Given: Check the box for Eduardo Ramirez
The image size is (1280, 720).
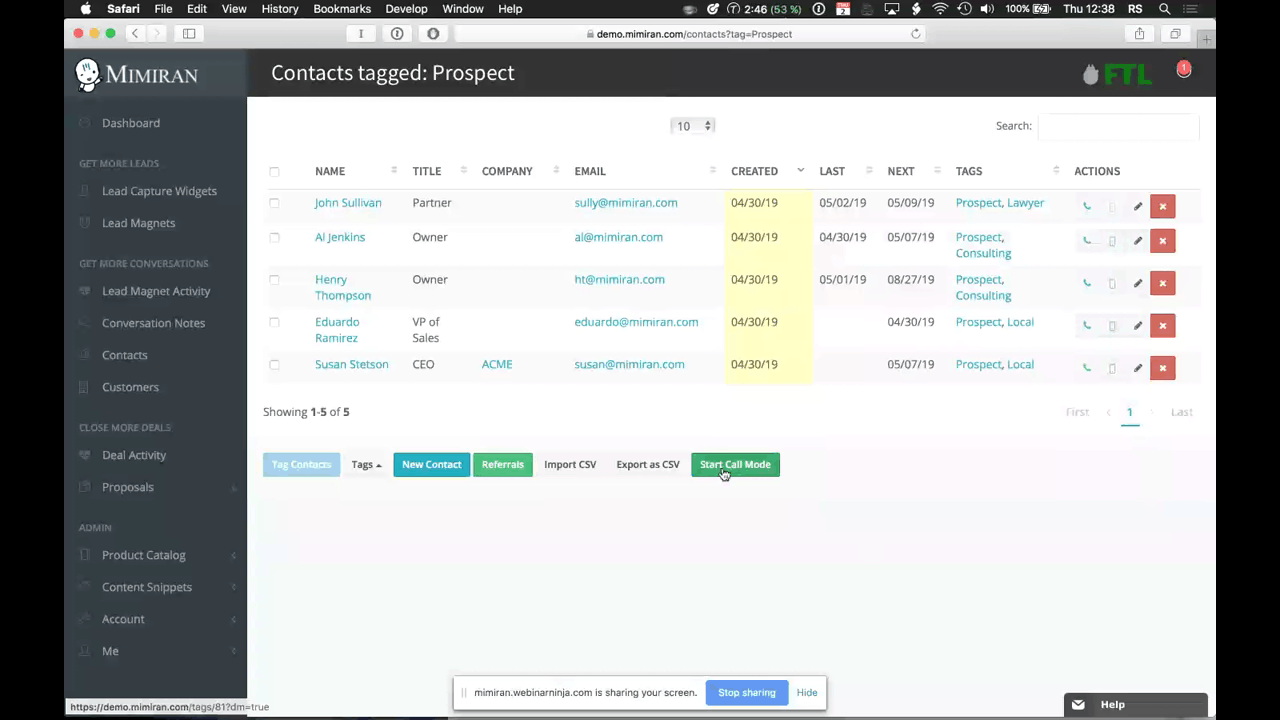Looking at the screenshot, I should (274, 322).
